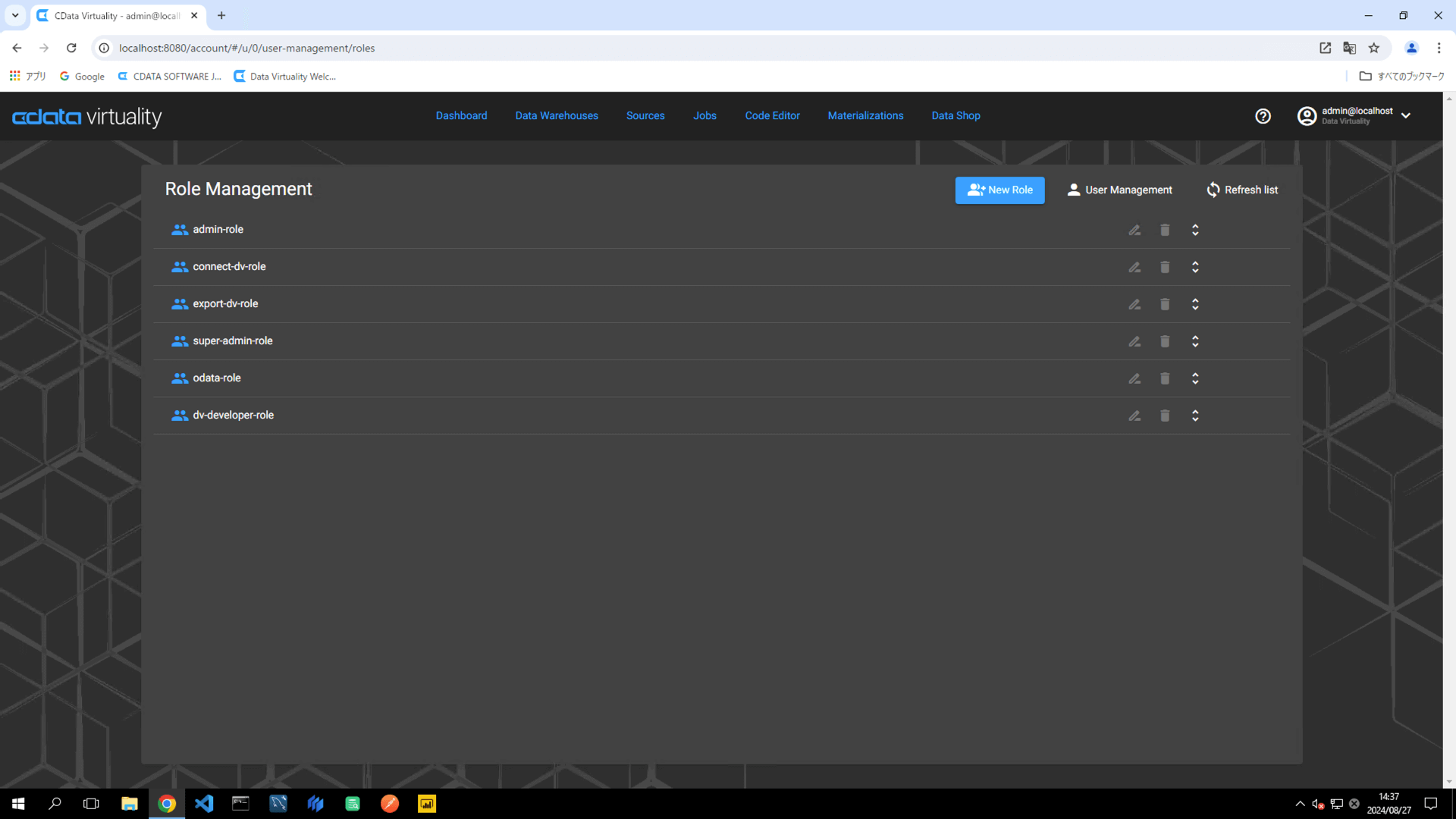Click the admin user avatar icon
1456x819 pixels.
1307,116
